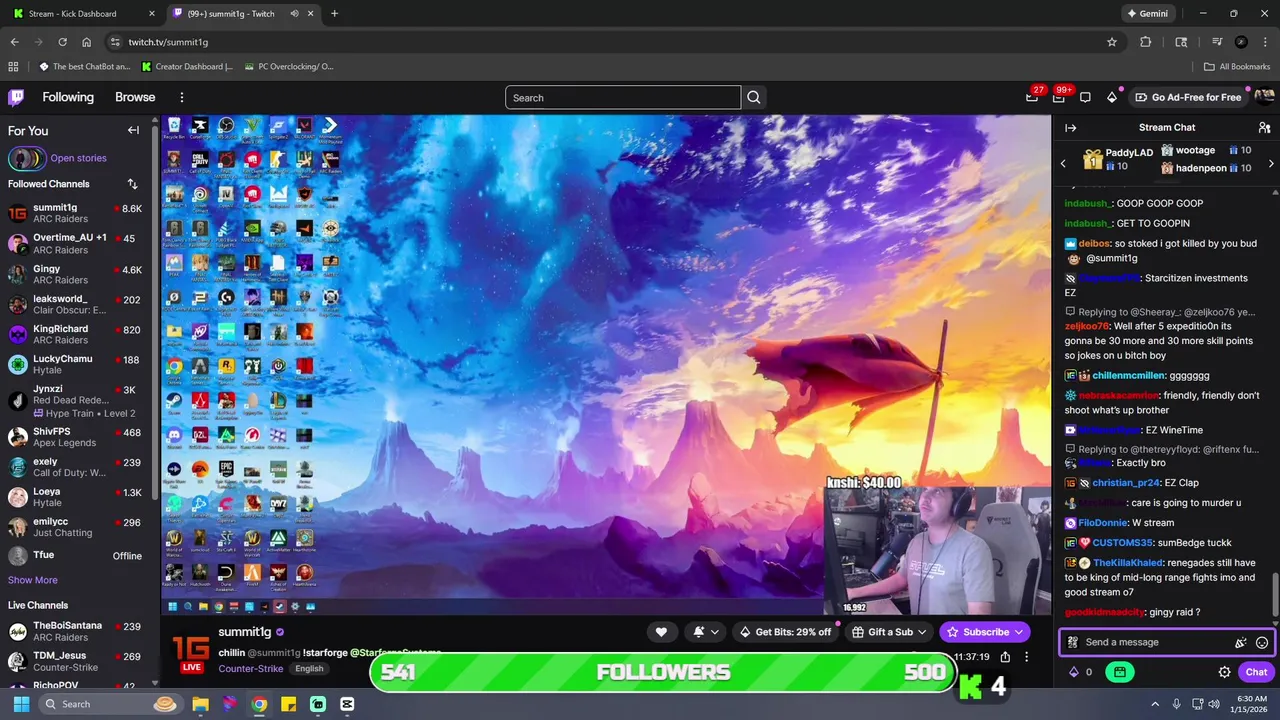Open the More options menu beside Browse
Screen dimensions: 1280x720
tap(181, 97)
